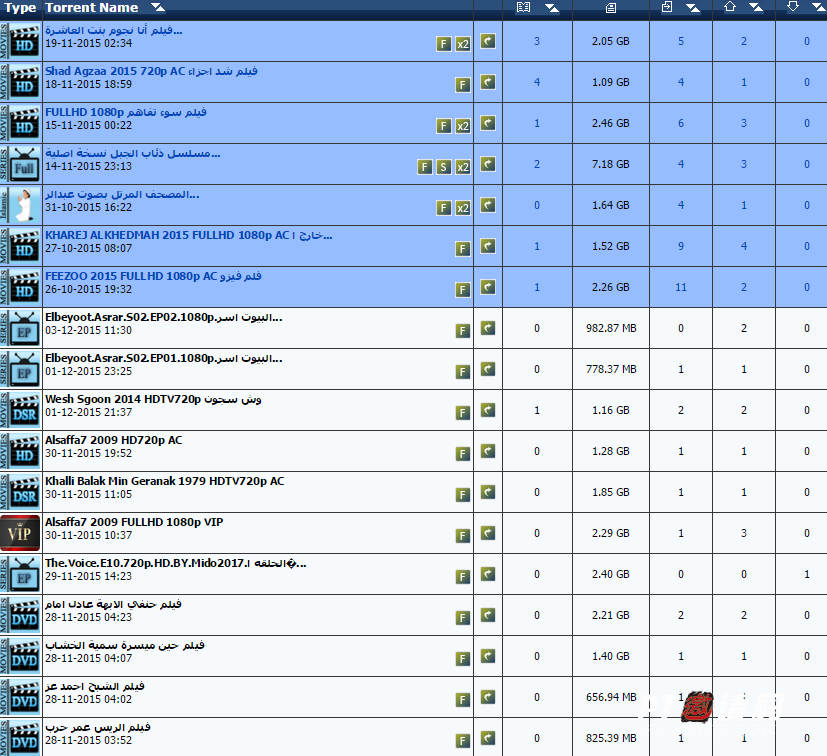
Task: Click the download arrow icon for FEEZOO 2015
Action: [x=488, y=288]
